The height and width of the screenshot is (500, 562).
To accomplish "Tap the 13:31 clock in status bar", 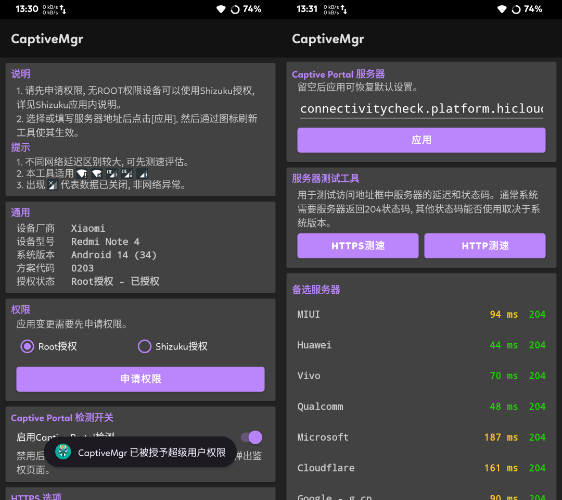I will pos(307,9).
